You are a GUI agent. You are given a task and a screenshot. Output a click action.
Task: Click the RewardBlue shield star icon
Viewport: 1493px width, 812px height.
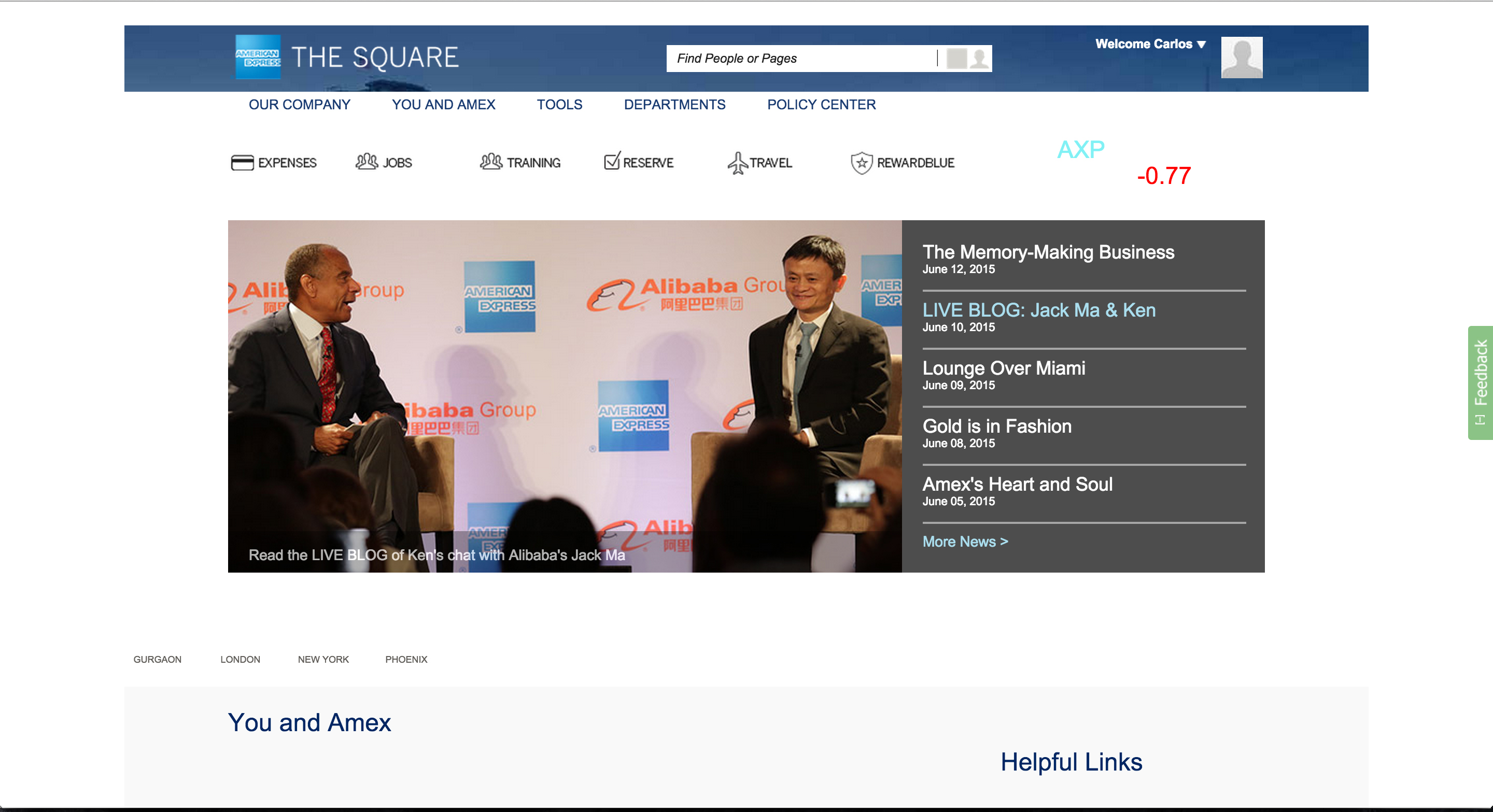862,163
